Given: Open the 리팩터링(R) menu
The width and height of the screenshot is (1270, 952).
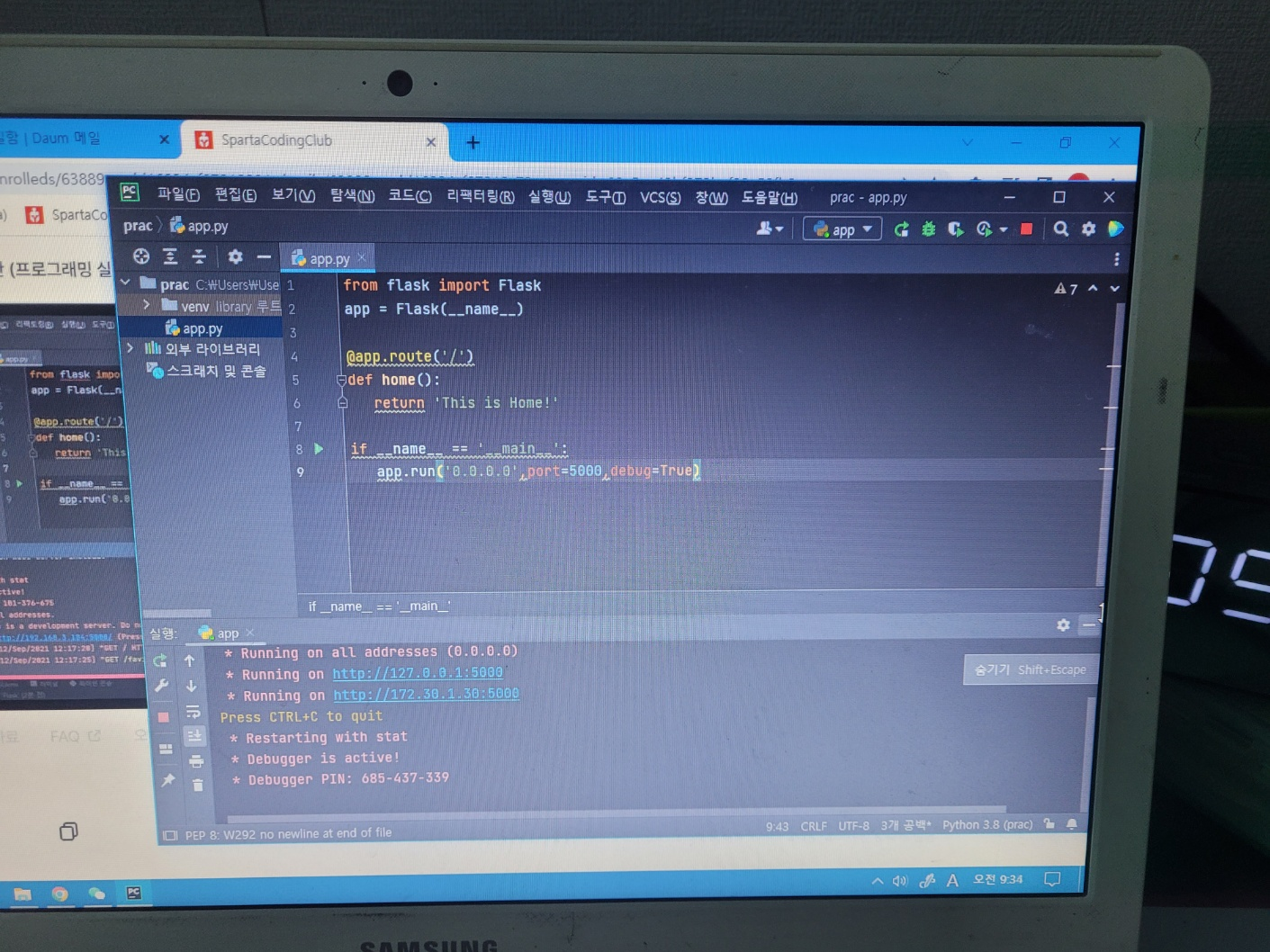Looking at the screenshot, I should (x=481, y=196).
